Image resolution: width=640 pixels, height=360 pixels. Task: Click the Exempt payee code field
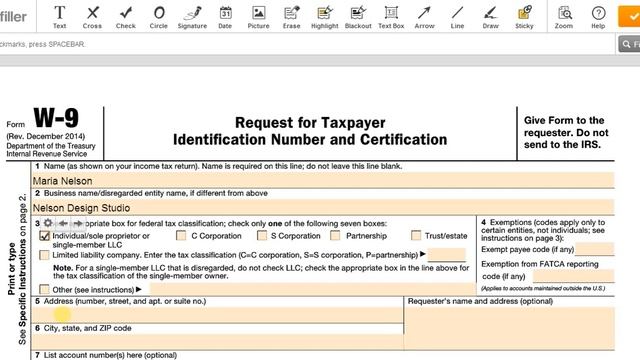[595, 249]
